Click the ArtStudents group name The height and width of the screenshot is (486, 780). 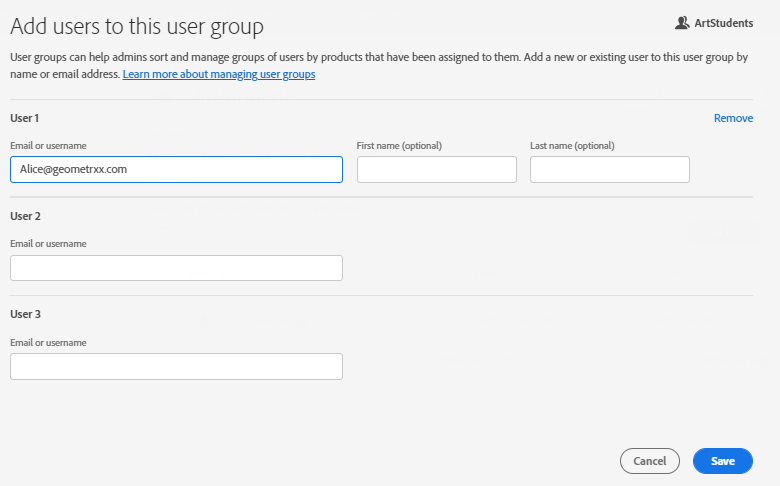point(724,22)
